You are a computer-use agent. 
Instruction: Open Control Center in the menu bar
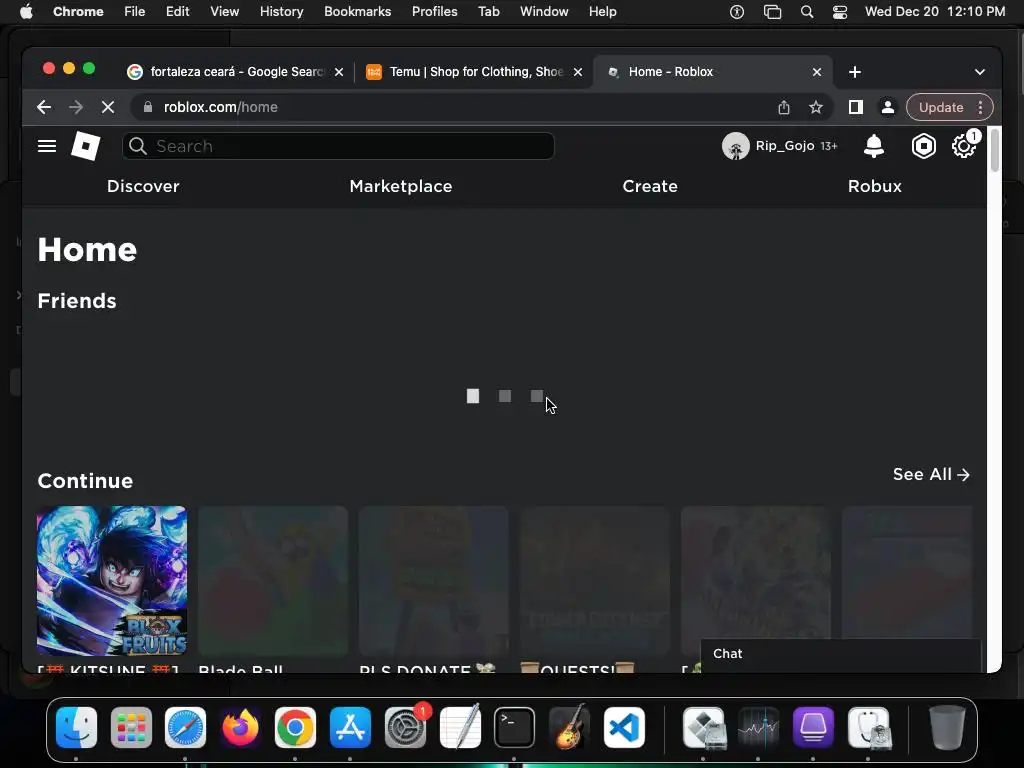pyautogui.click(x=840, y=12)
